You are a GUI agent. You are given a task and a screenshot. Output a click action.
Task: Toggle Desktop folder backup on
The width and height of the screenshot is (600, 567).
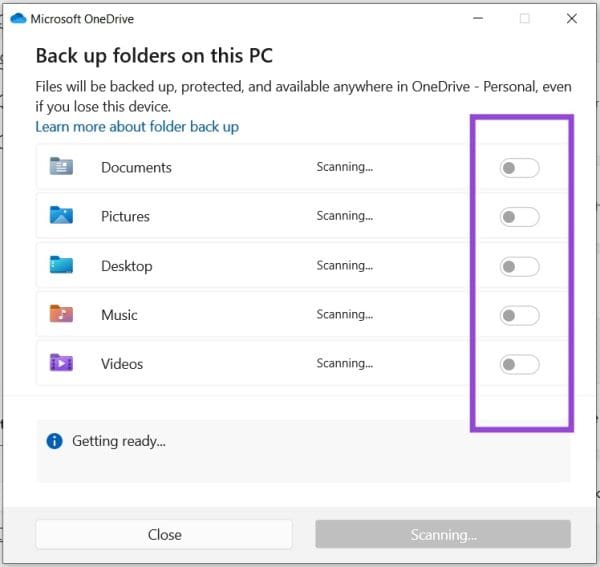[x=519, y=267]
